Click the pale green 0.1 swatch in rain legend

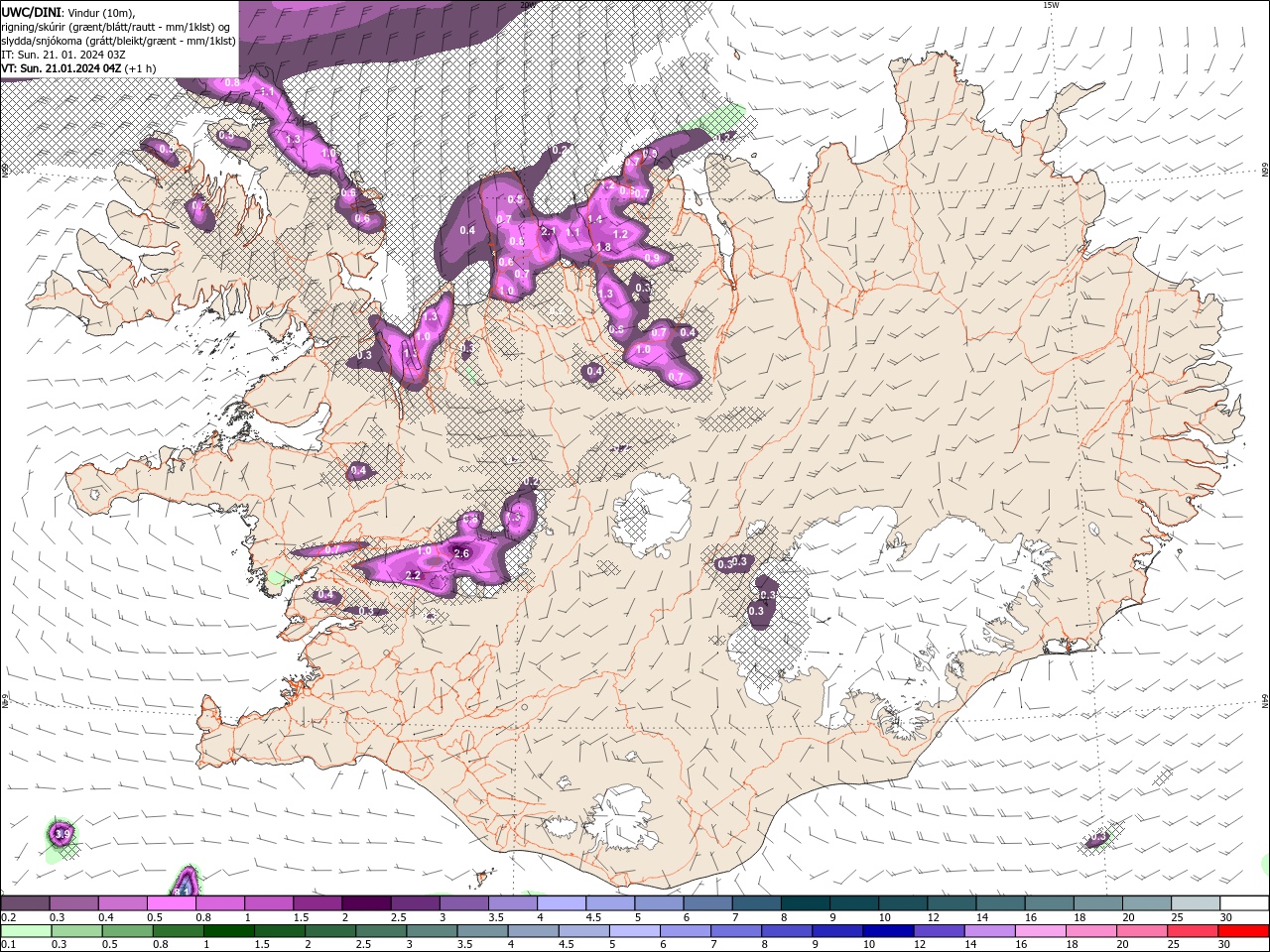[x=26, y=931]
